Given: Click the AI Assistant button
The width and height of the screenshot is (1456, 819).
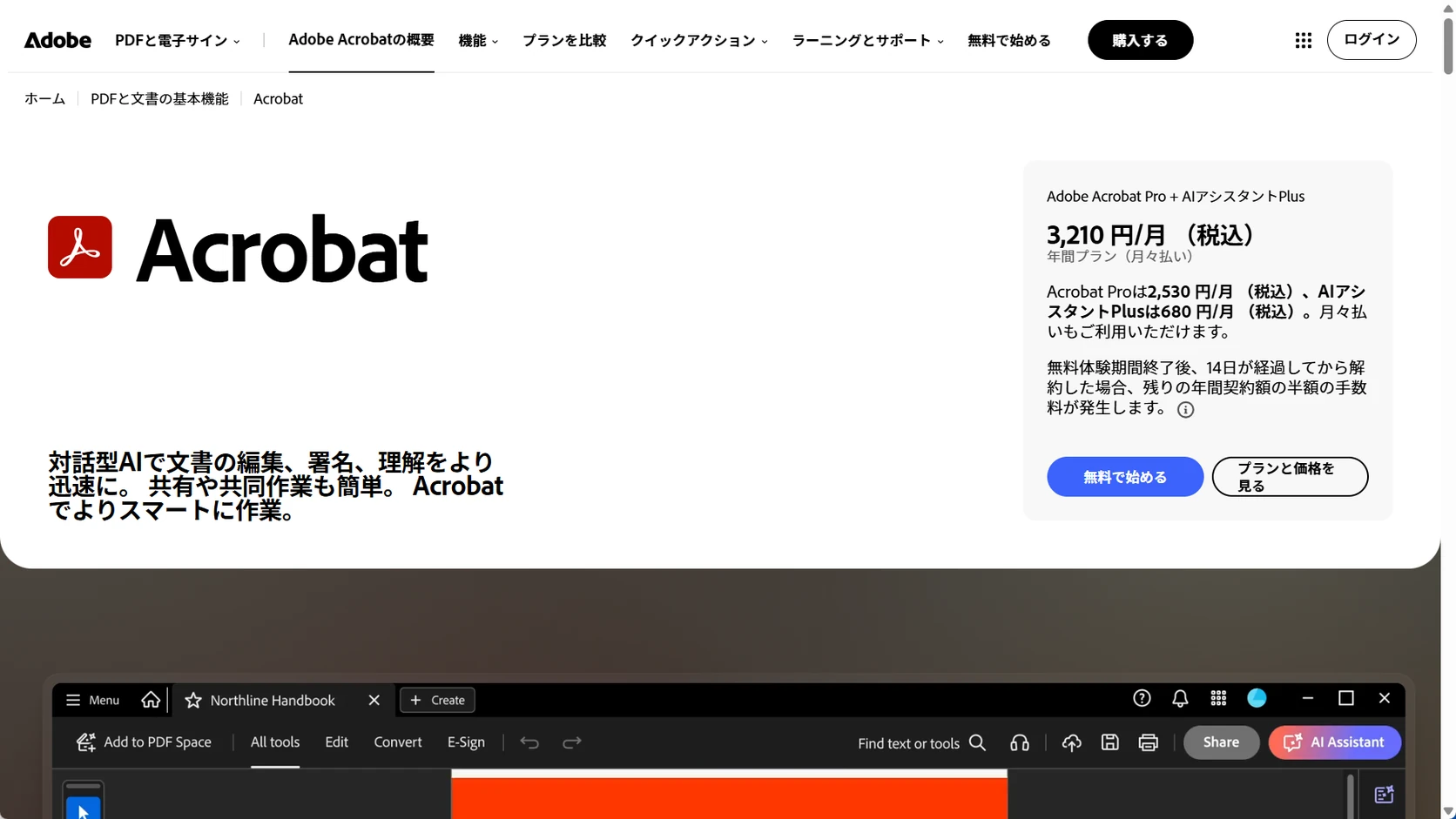Looking at the screenshot, I should pos(1335,742).
